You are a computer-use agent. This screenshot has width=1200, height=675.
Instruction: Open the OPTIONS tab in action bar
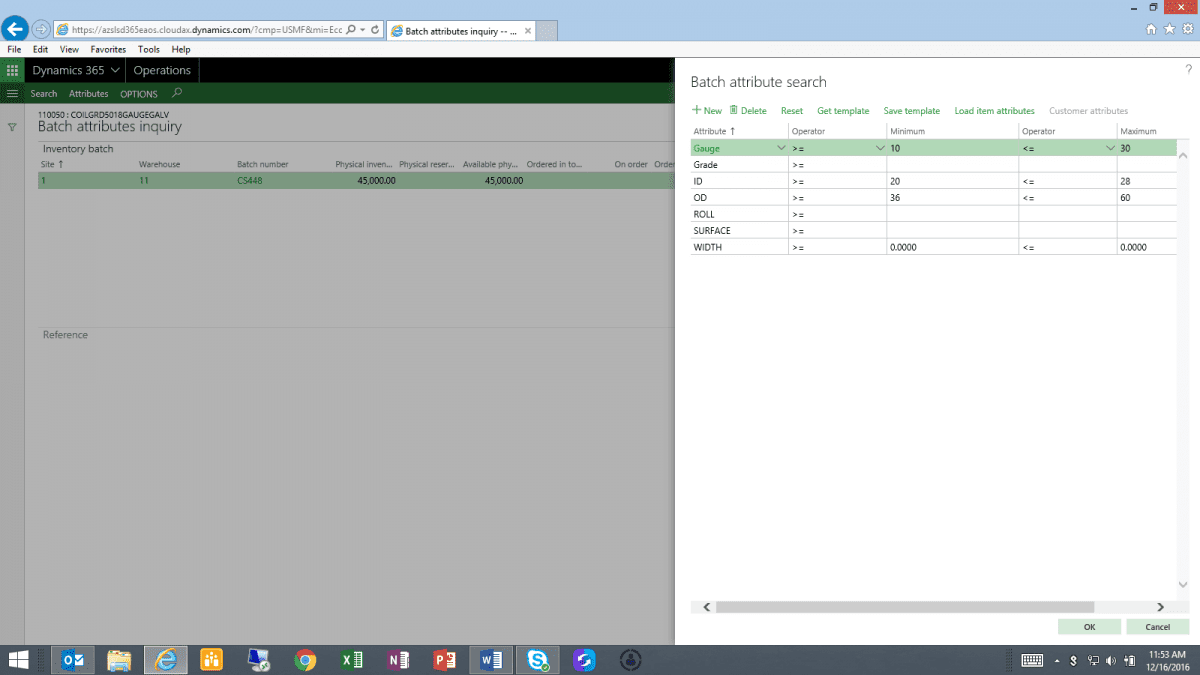(x=139, y=94)
